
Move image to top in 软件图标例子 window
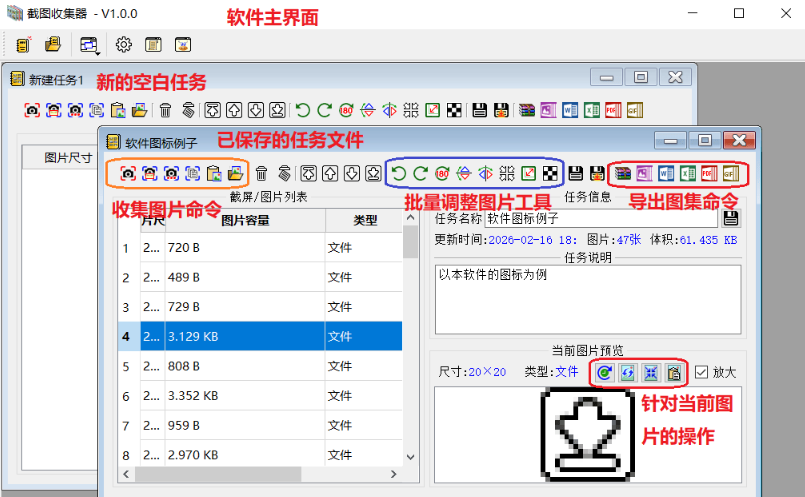click(x=309, y=174)
